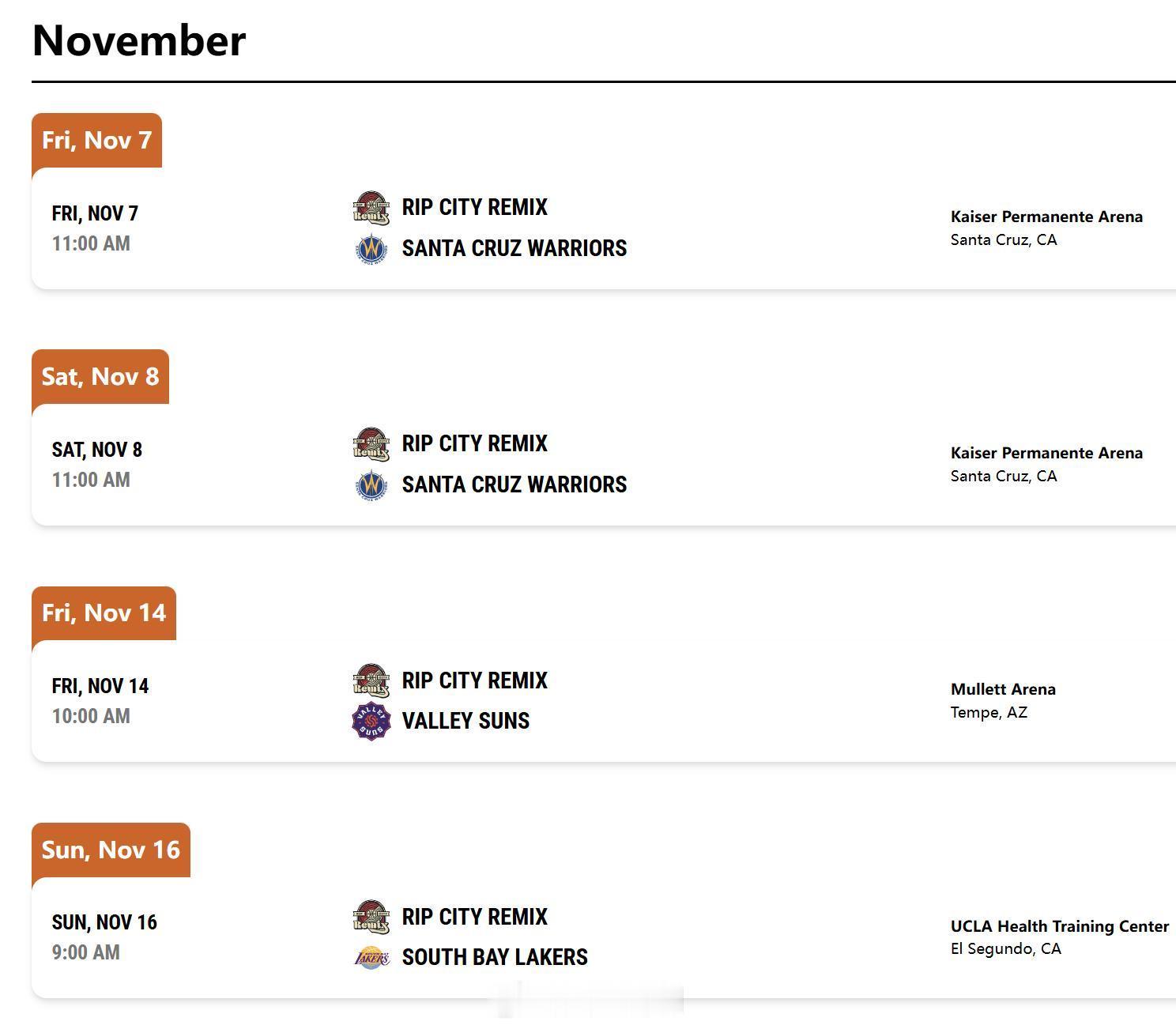Click the Rip City Remix logo for Nov 8

(371, 444)
